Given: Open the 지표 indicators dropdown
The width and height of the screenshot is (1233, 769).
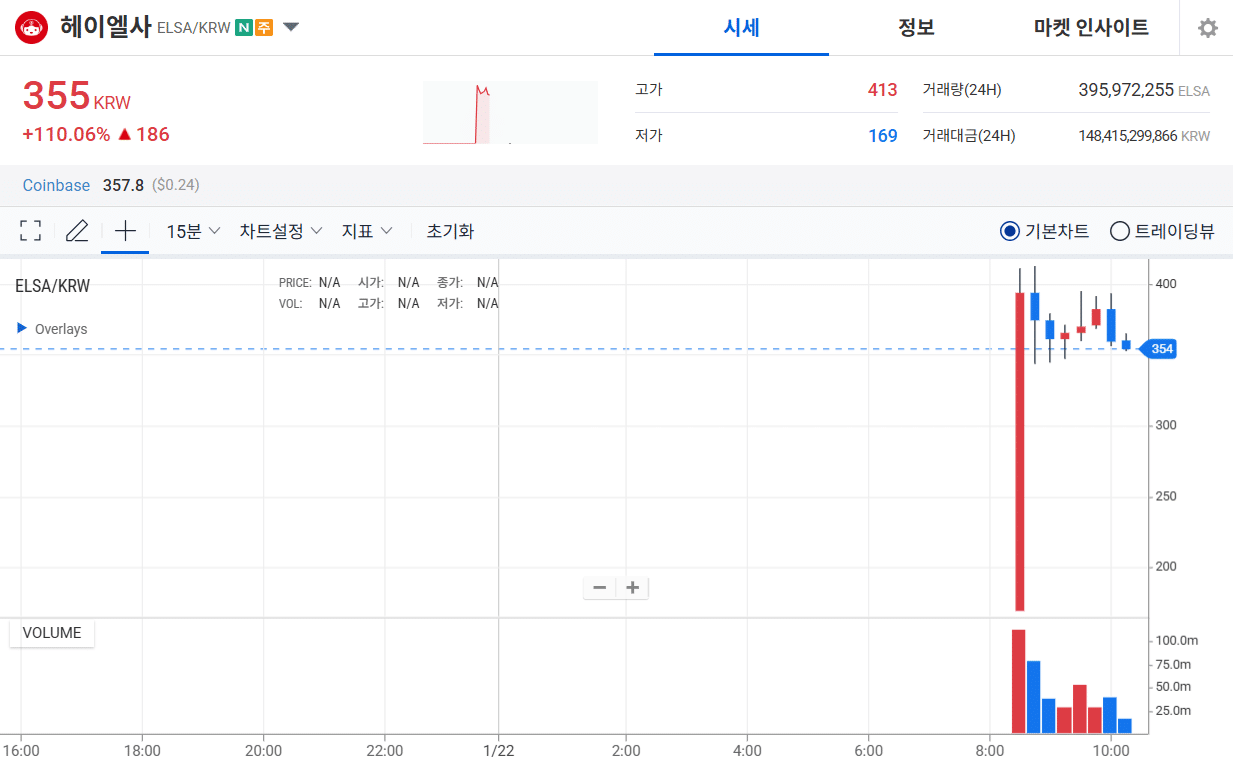Looking at the screenshot, I should pyautogui.click(x=367, y=231).
